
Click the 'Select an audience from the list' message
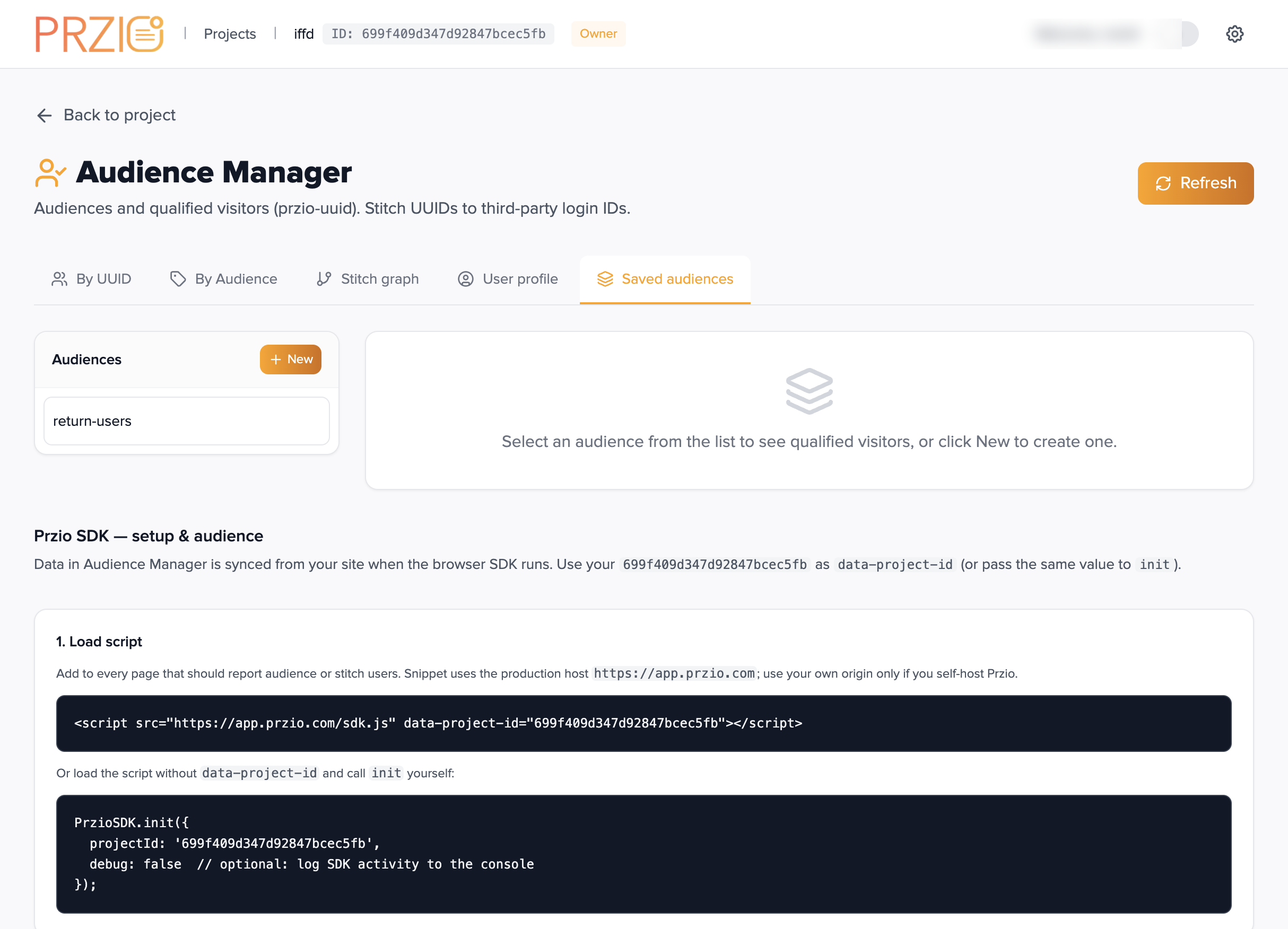click(810, 442)
